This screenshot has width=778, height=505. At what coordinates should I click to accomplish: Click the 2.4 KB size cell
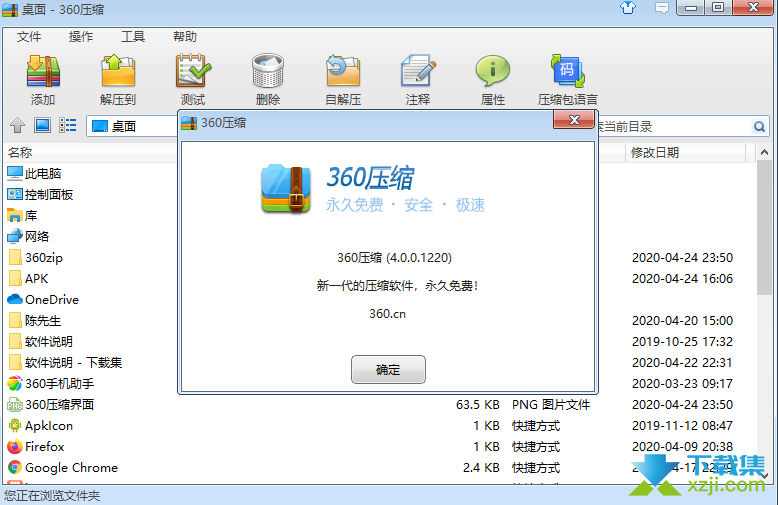481,467
